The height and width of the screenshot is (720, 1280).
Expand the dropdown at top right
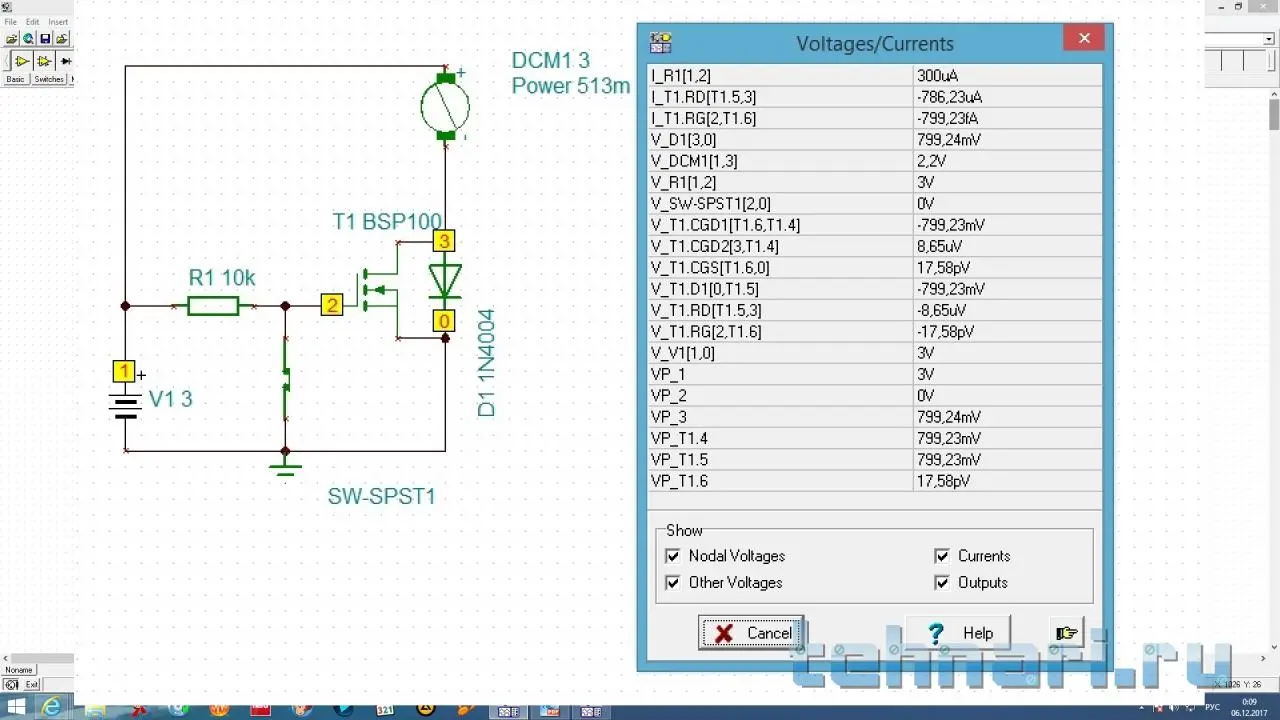pyautogui.click(x=1268, y=39)
